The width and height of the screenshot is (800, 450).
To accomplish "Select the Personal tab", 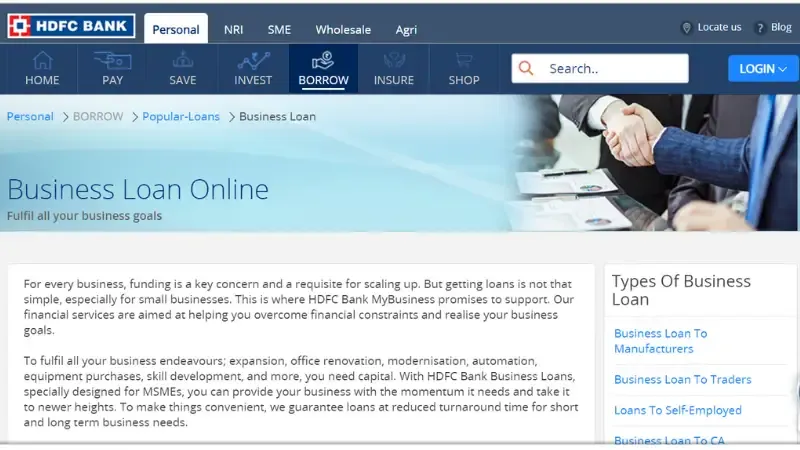I will pyautogui.click(x=176, y=29).
